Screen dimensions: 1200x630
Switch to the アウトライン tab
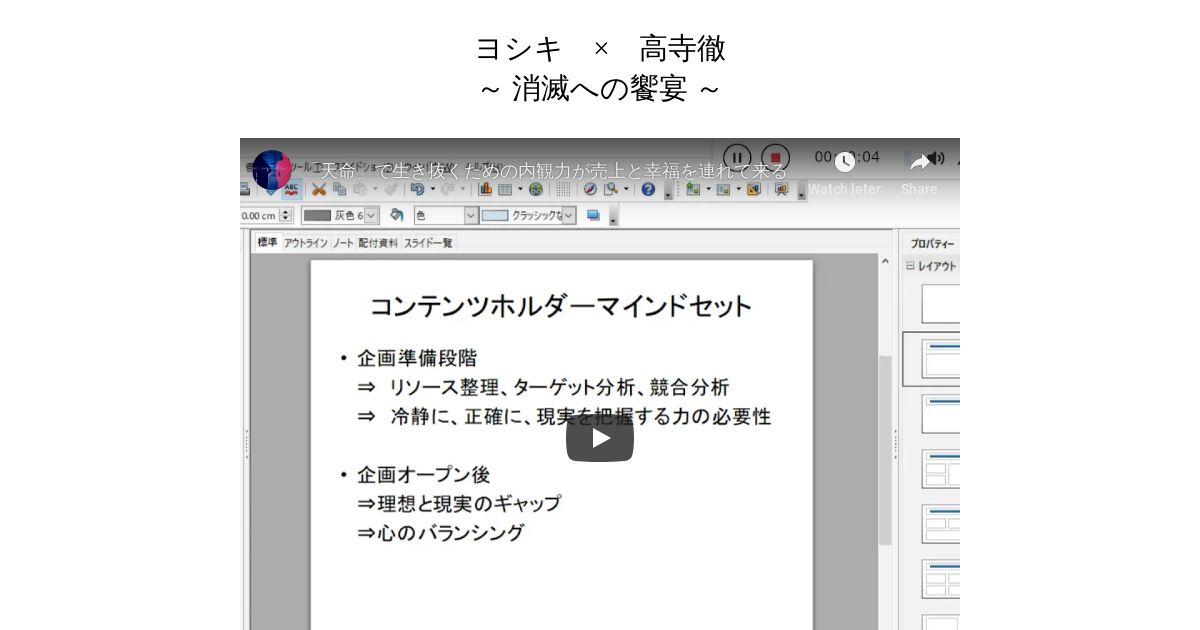pos(306,243)
